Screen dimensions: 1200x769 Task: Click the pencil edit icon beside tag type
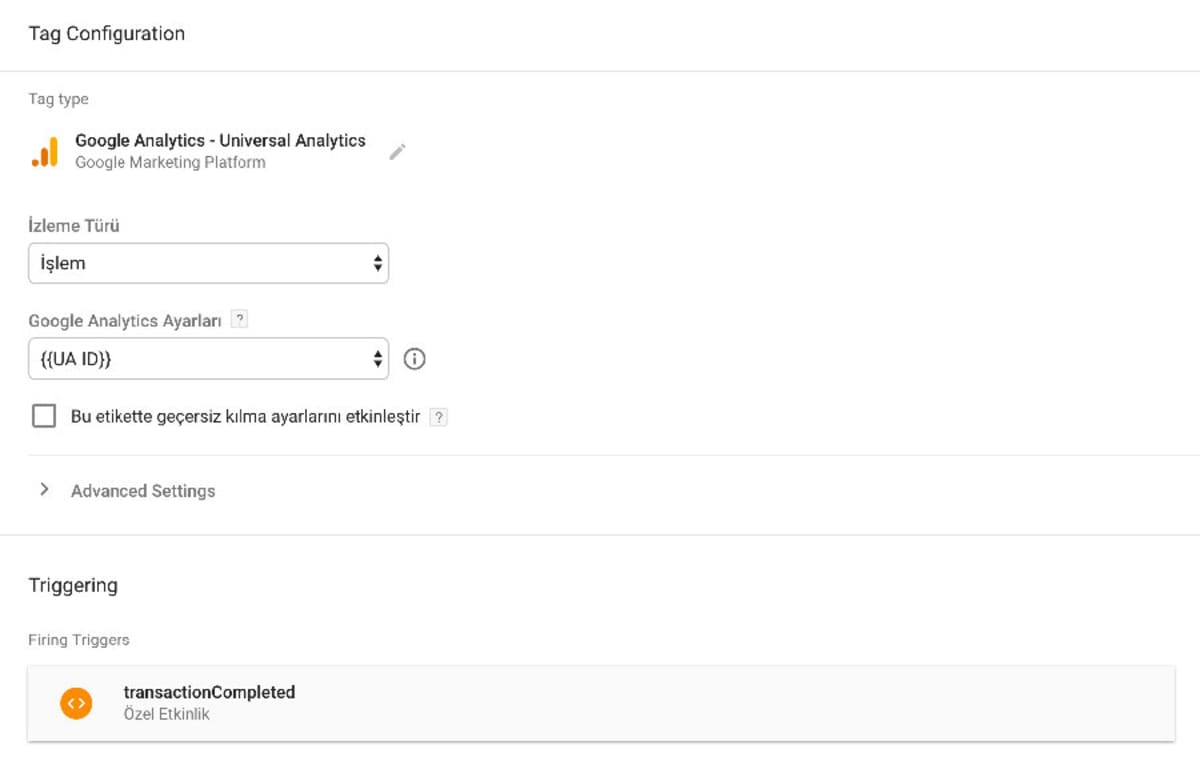[x=397, y=152]
